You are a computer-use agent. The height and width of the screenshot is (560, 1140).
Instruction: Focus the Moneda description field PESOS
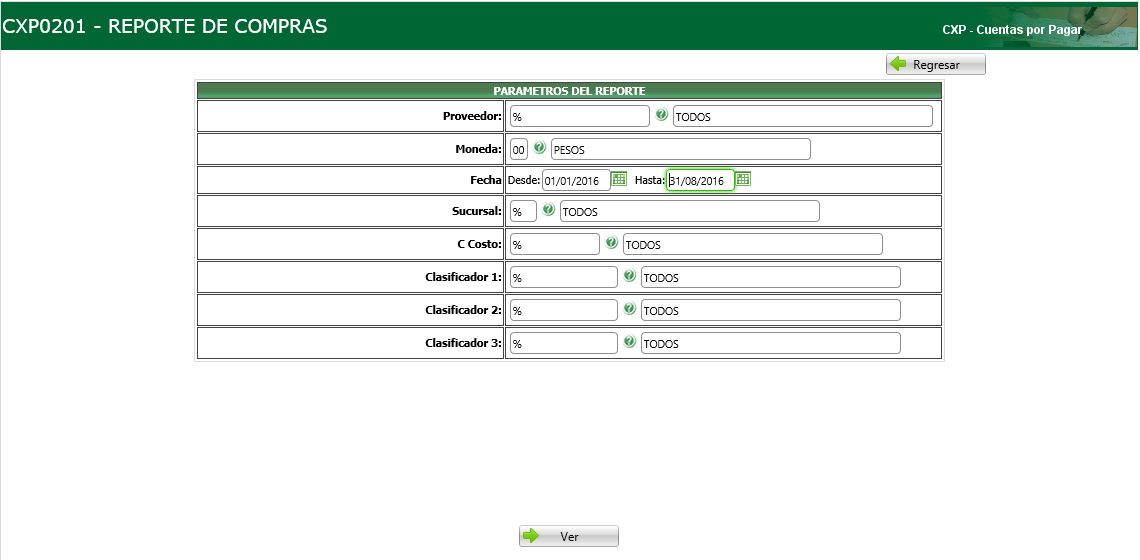681,149
